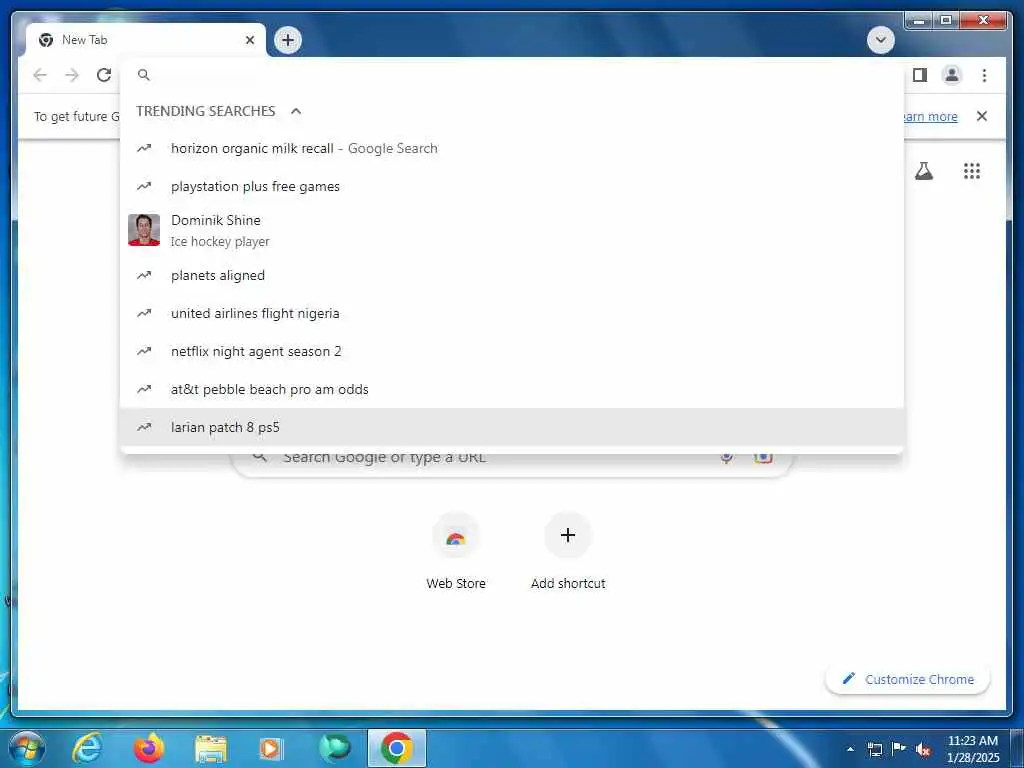
Task: Open the profile avatar menu
Action: pos(952,75)
